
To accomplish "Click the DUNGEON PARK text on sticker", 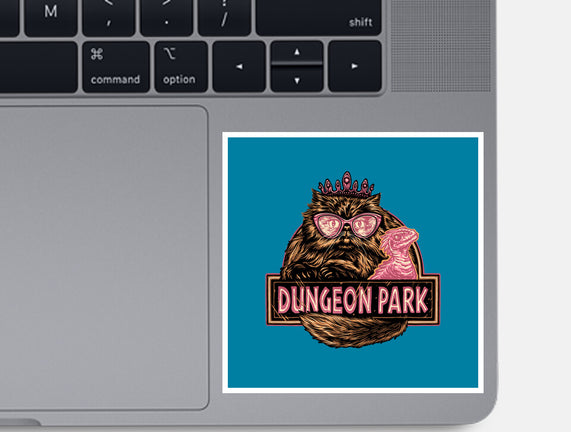I will click(x=353, y=300).
